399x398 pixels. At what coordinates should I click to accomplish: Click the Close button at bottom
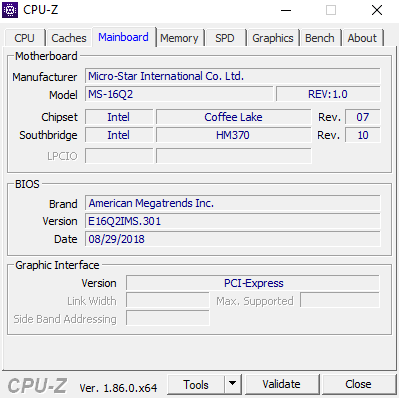(358, 384)
